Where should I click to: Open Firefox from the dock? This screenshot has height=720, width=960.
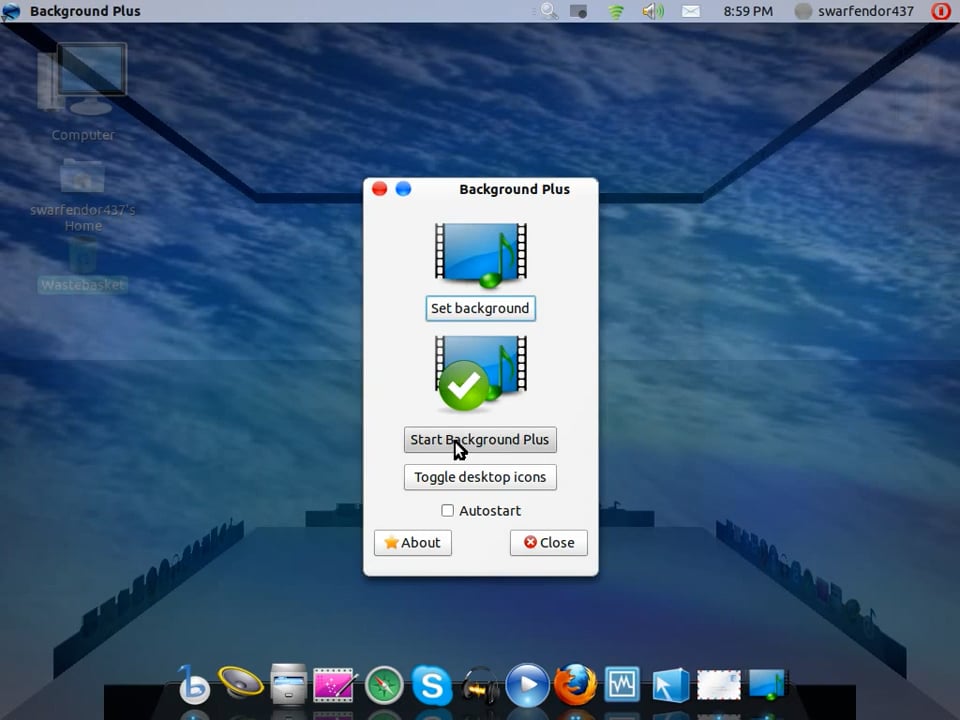click(x=575, y=686)
